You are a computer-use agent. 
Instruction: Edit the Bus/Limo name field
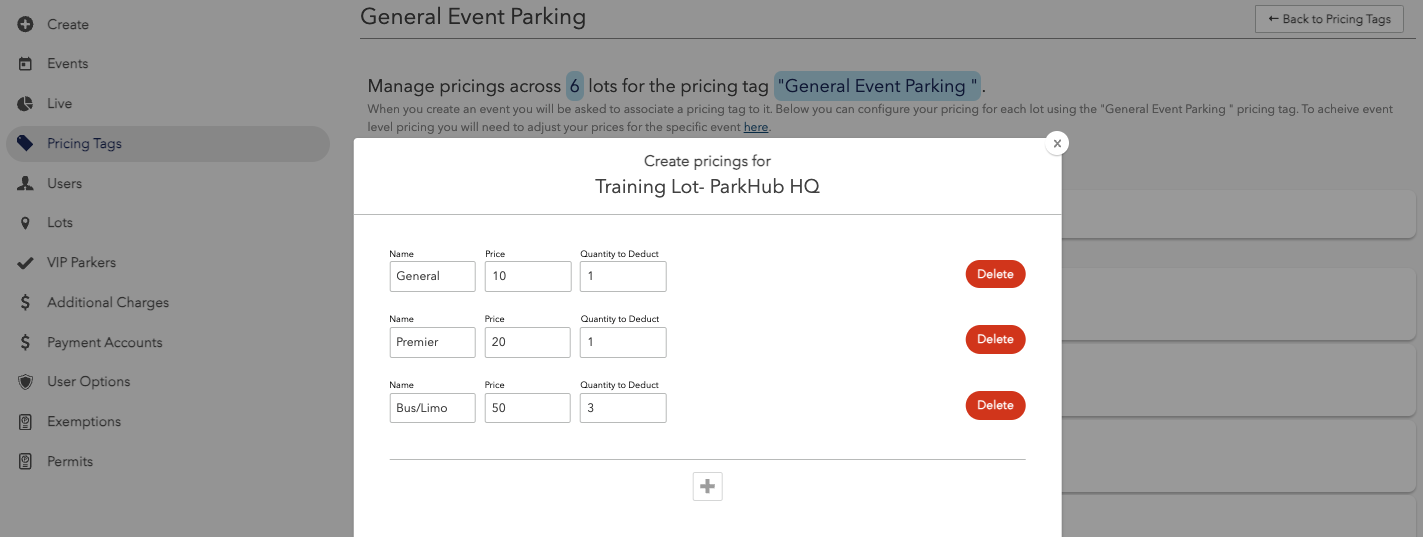click(x=432, y=408)
